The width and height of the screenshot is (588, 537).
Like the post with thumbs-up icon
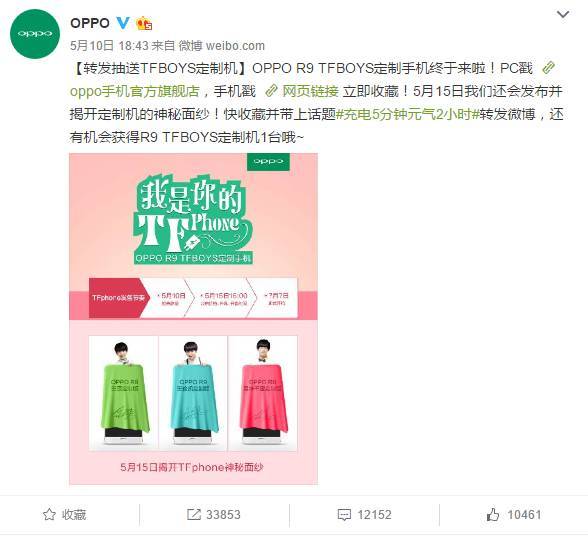[x=493, y=514]
